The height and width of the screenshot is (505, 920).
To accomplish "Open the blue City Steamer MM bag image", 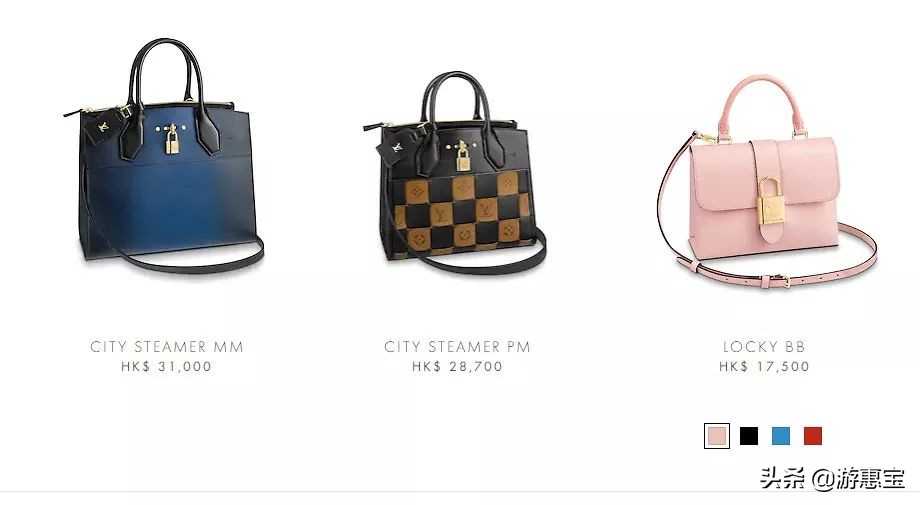I will tap(164, 156).
